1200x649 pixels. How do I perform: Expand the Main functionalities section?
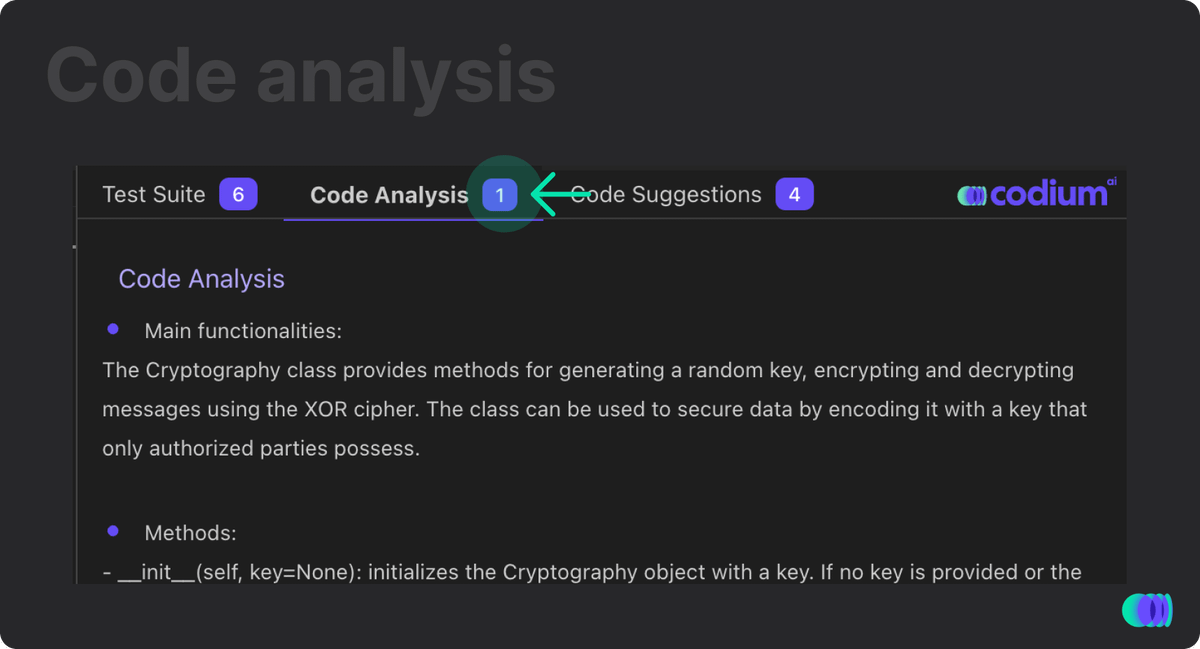244,330
